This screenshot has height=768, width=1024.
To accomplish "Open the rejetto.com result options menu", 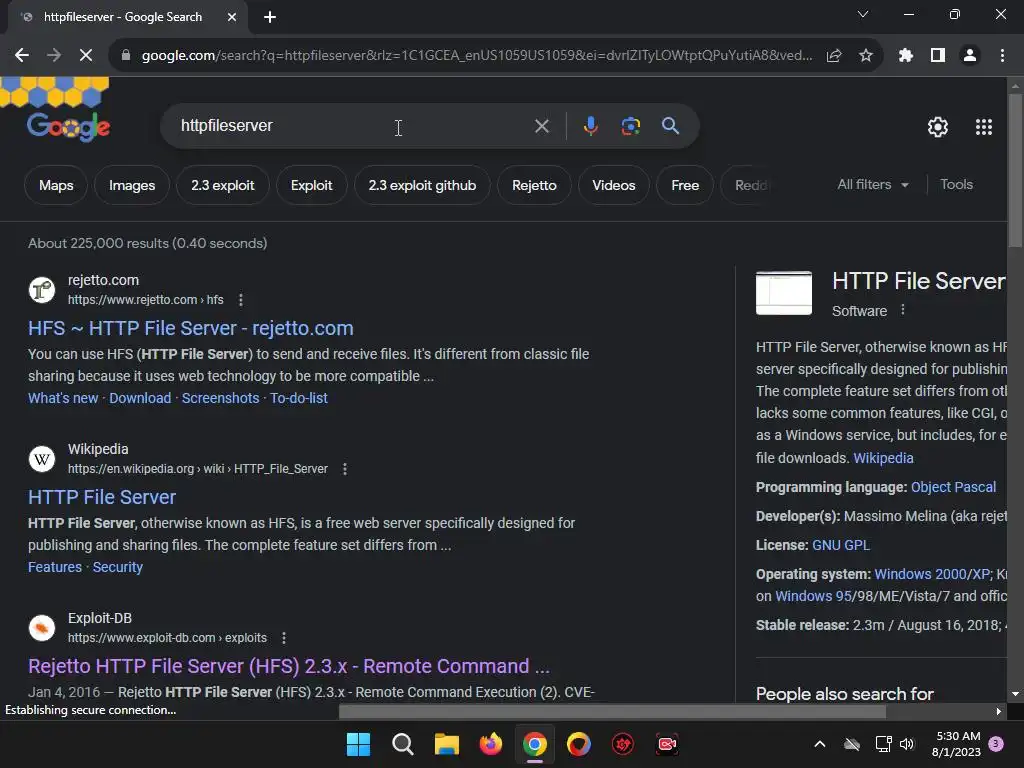I will [240, 300].
